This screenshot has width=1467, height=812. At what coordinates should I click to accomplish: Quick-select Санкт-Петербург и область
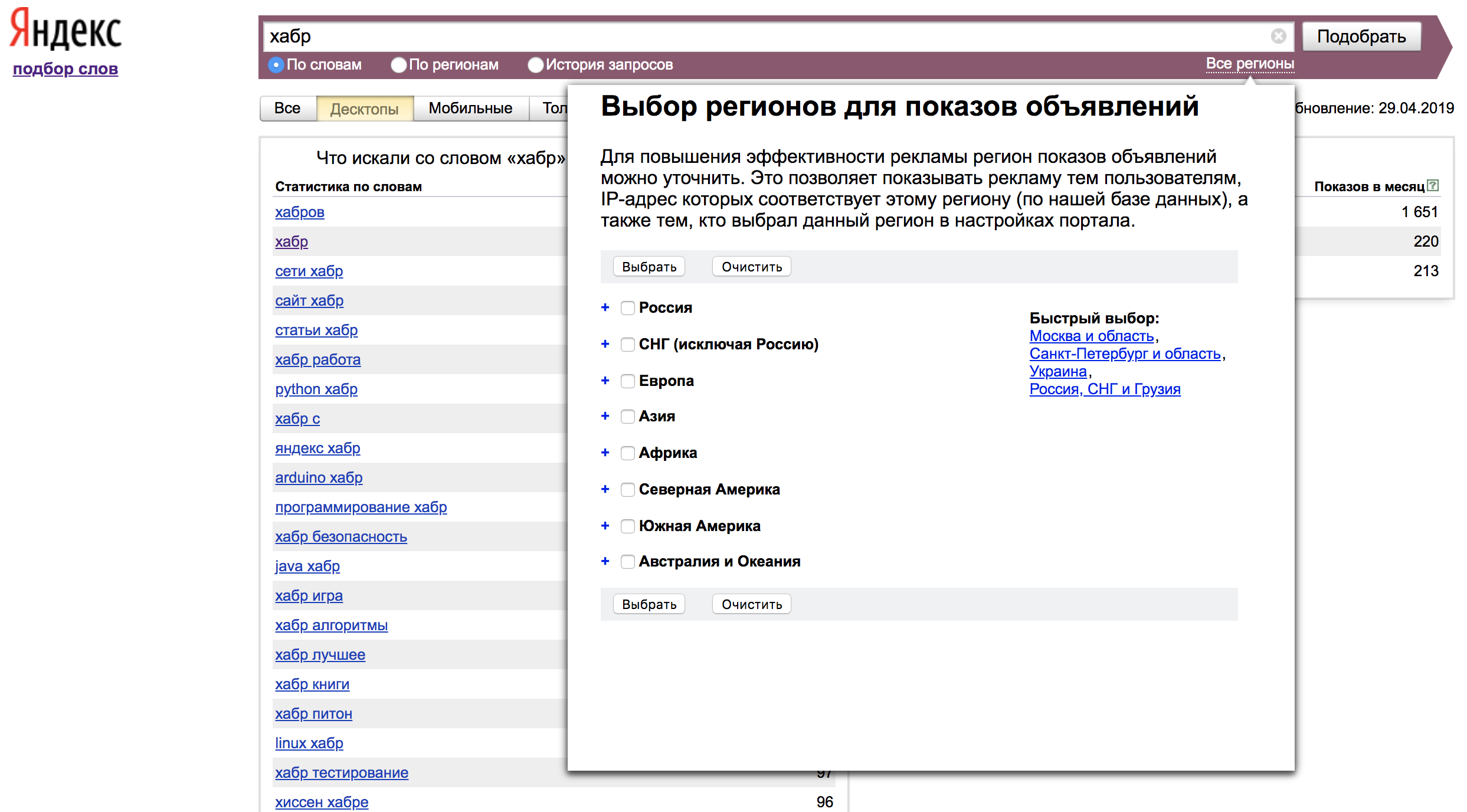click(x=1125, y=353)
